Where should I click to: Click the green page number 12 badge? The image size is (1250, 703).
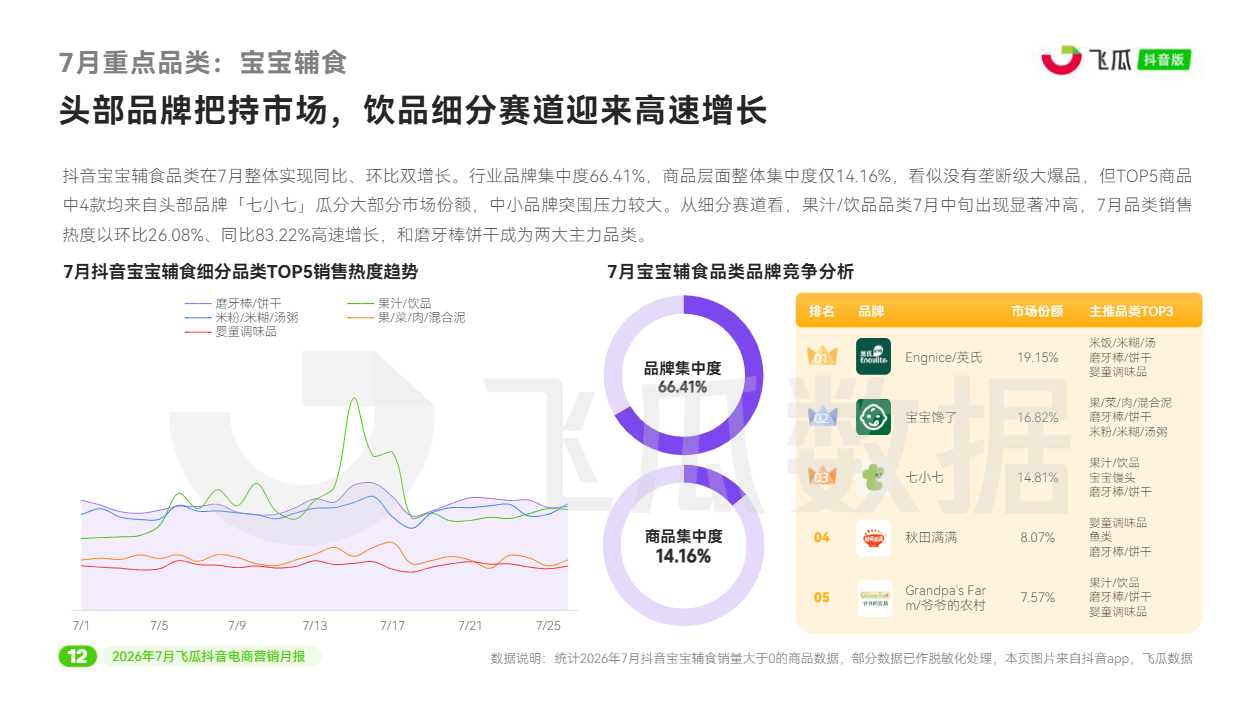(x=77, y=656)
